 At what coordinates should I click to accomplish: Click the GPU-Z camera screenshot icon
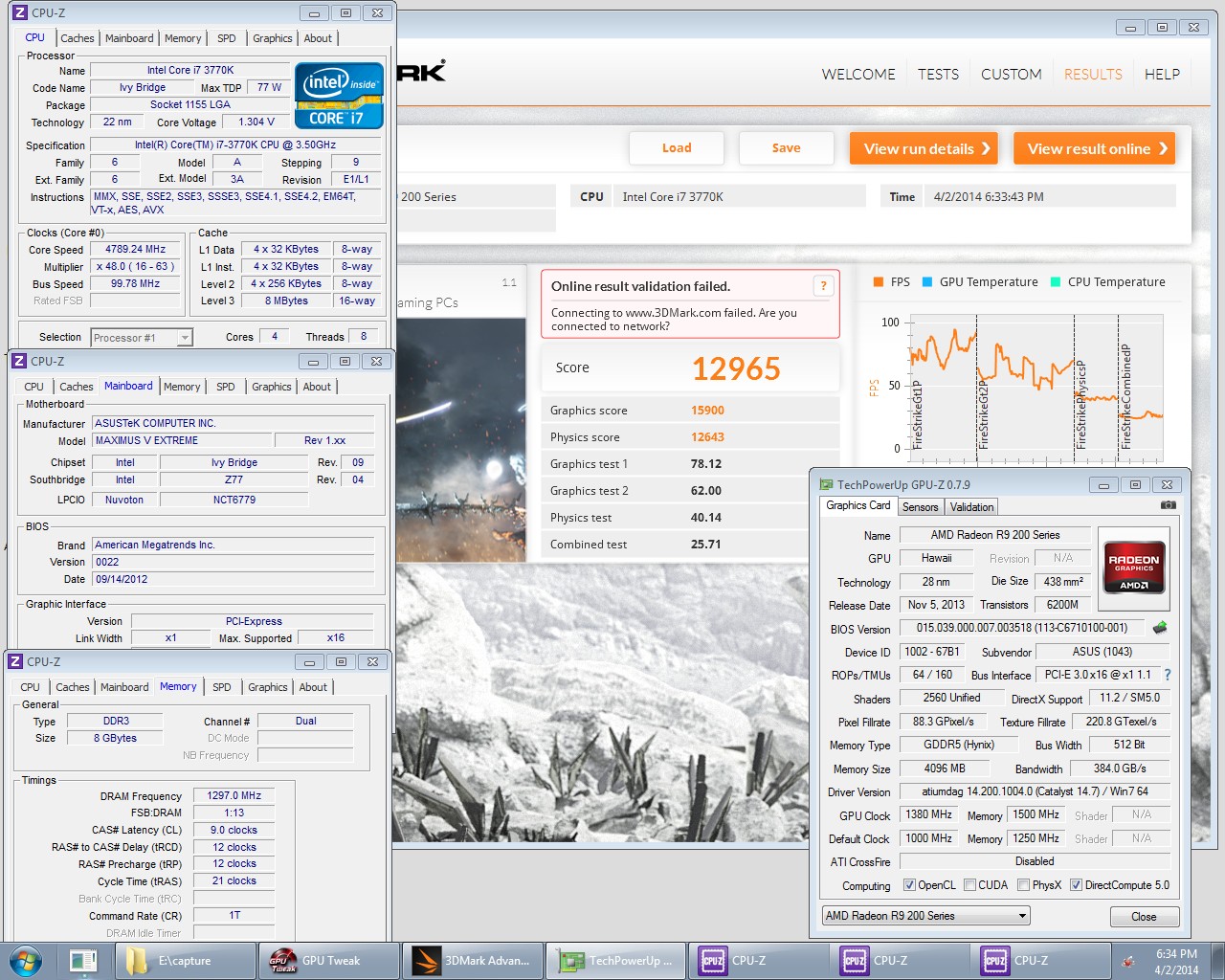coord(1169,505)
